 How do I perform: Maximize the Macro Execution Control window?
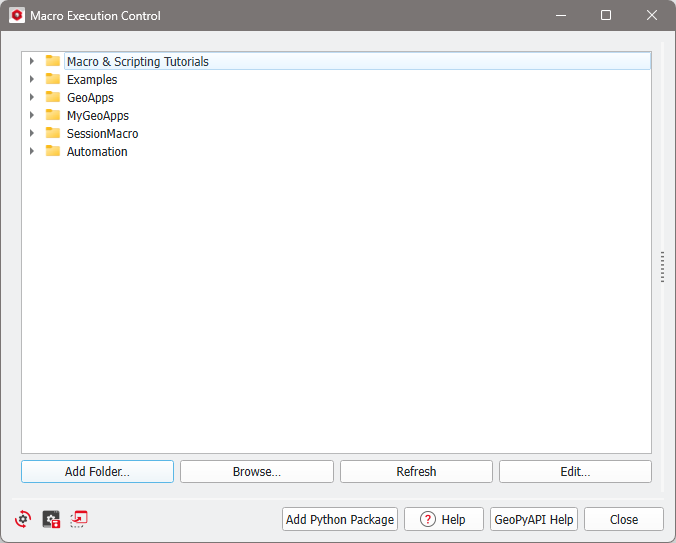coord(606,16)
